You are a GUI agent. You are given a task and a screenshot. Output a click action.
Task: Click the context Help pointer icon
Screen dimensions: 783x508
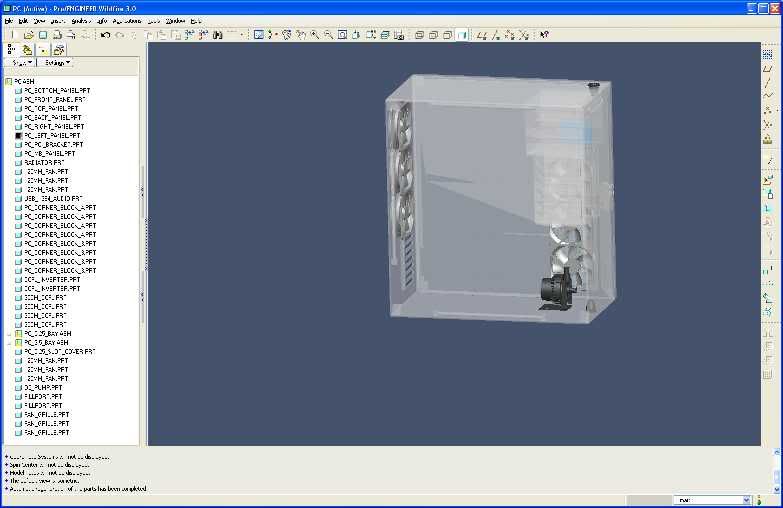pos(544,34)
